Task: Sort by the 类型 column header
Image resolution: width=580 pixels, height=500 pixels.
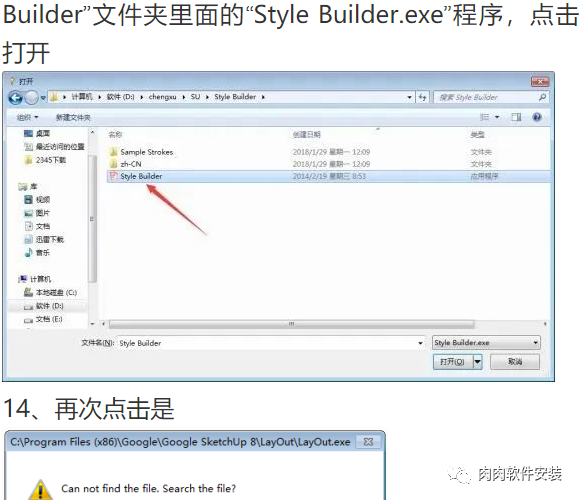Action: (478, 135)
